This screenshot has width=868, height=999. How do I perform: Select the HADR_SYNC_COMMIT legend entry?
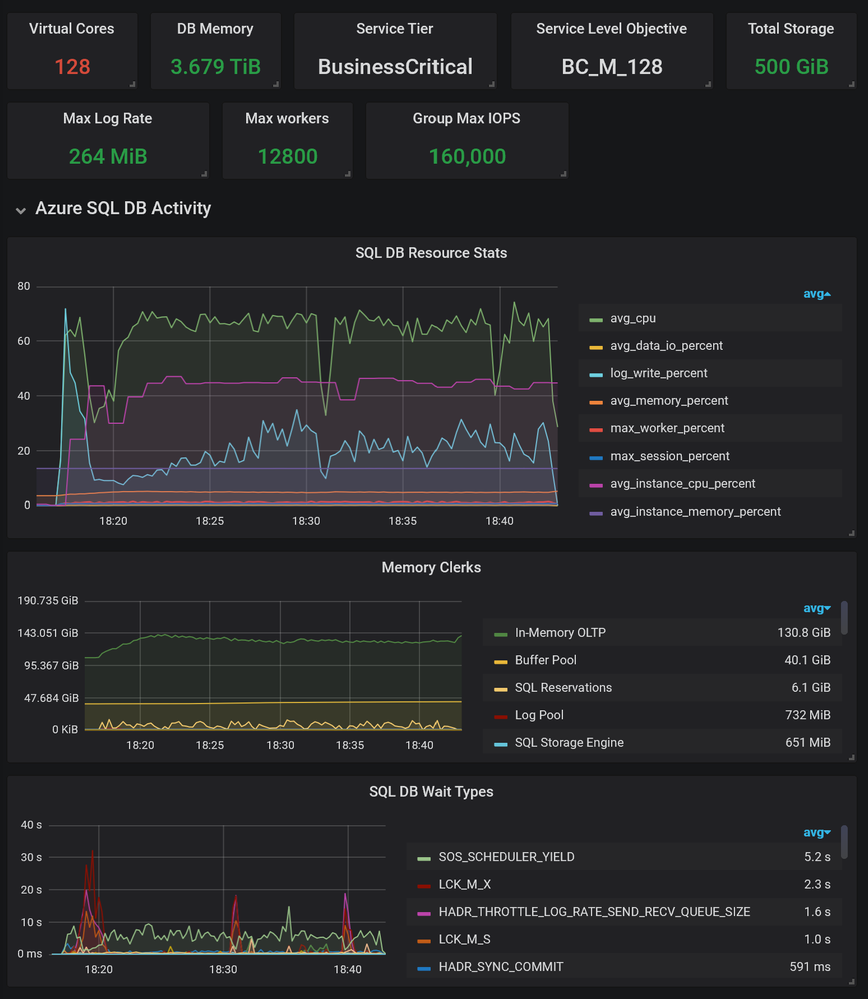click(x=501, y=967)
